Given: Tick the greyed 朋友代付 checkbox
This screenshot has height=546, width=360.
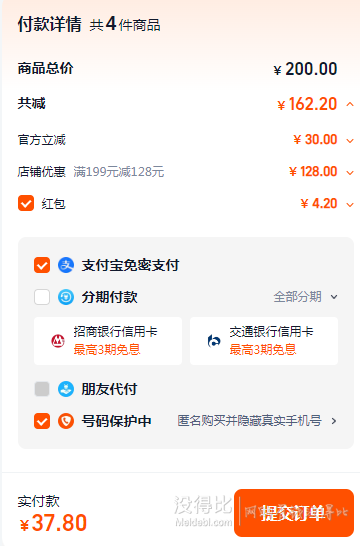Looking at the screenshot, I should pos(42,389).
